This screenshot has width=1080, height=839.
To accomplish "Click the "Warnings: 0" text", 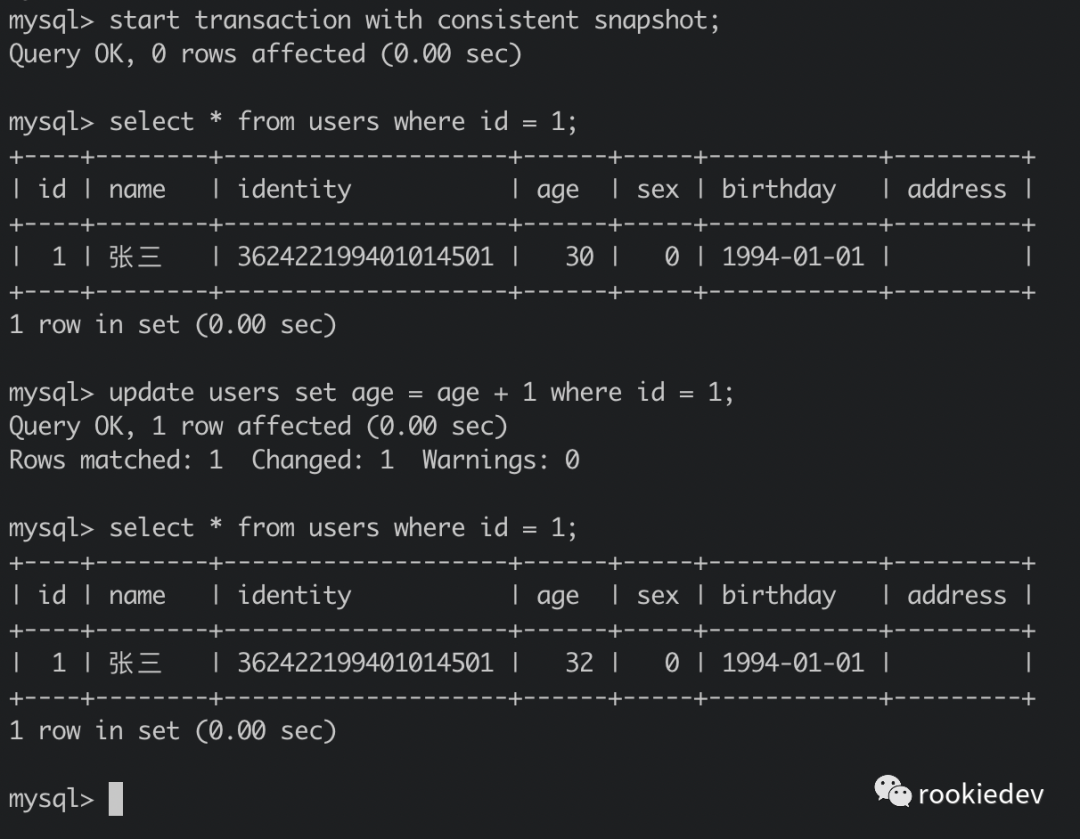I will pos(500,460).
